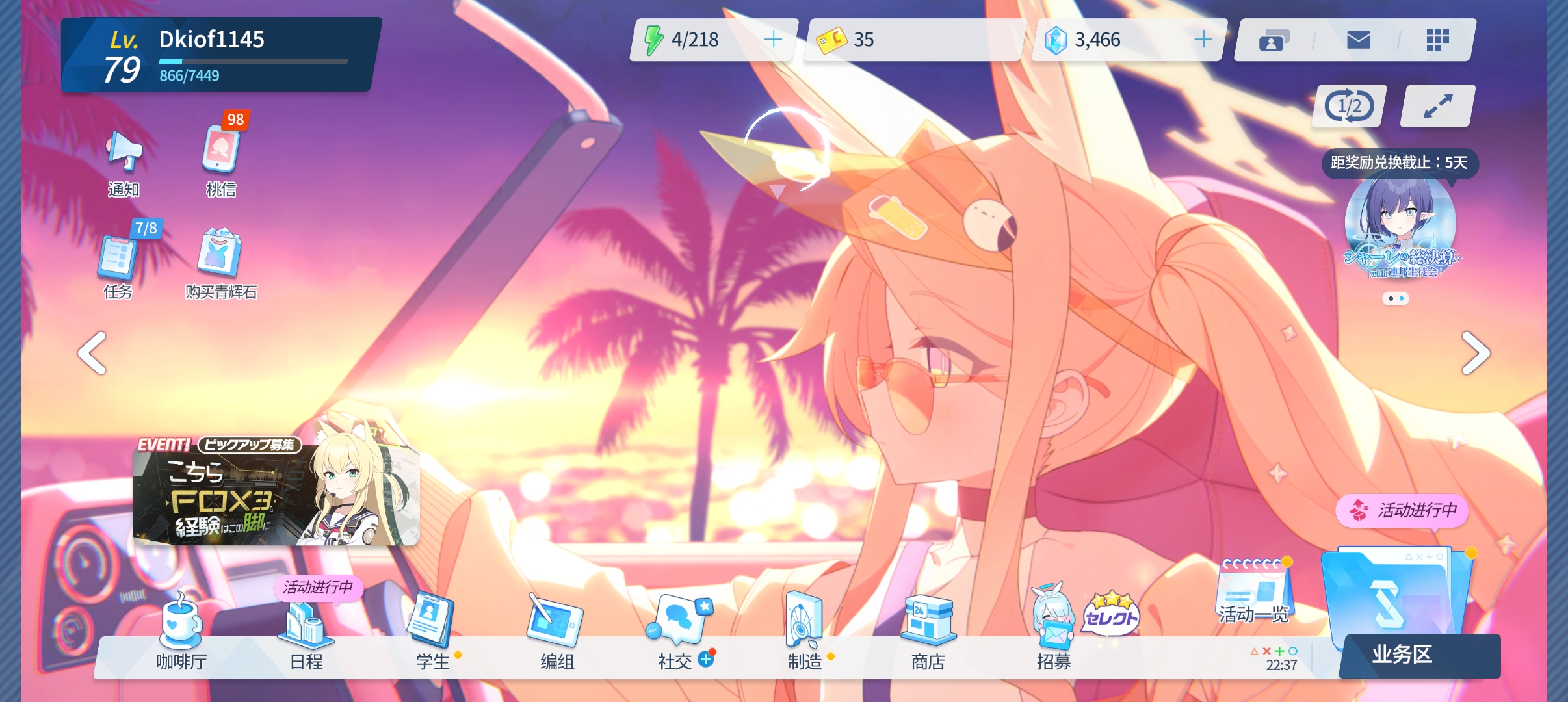The width and height of the screenshot is (1568, 702).
Task: Open the mail envelope icon
Action: pyautogui.click(x=1358, y=40)
